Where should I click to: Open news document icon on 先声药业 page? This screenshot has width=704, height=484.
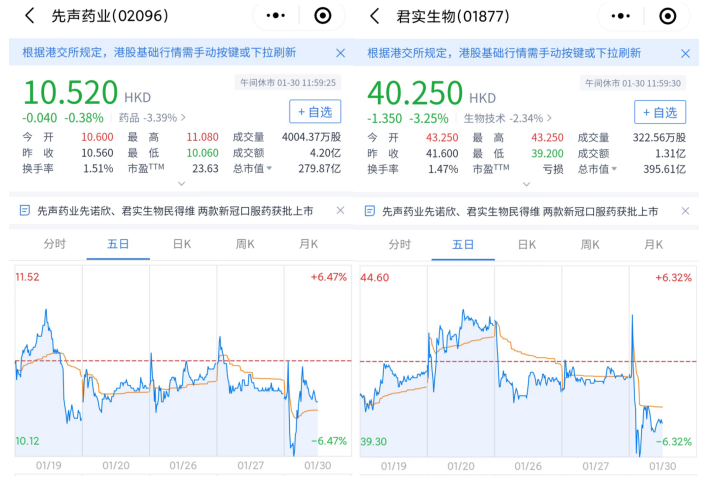(x=25, y=210)
